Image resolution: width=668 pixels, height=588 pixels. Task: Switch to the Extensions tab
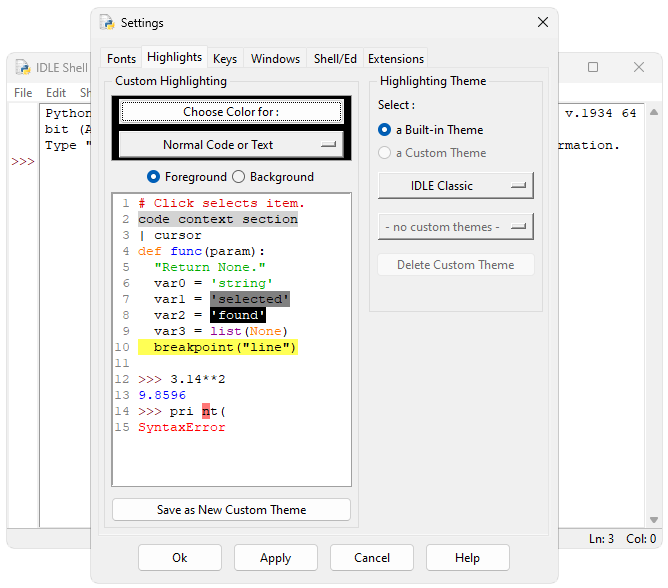(x=396, y=58)
